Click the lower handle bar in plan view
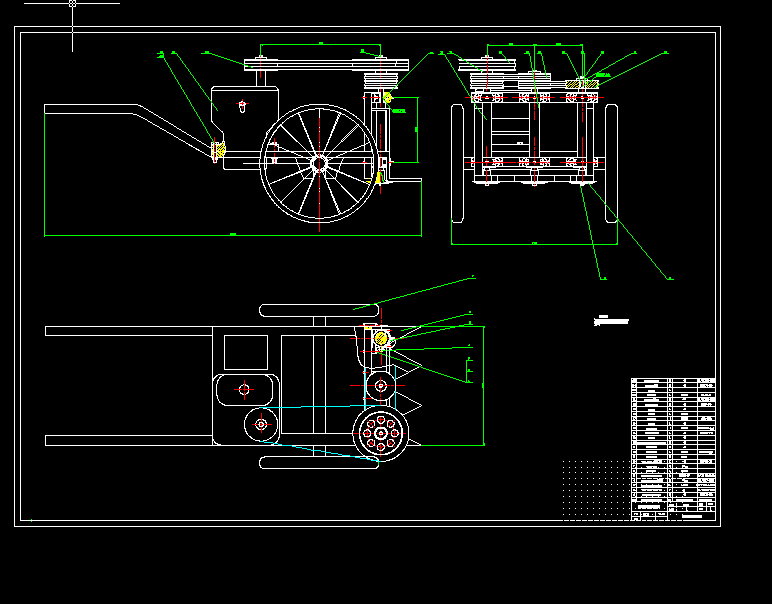Screen dimensions: 772x604 [129, 440]
